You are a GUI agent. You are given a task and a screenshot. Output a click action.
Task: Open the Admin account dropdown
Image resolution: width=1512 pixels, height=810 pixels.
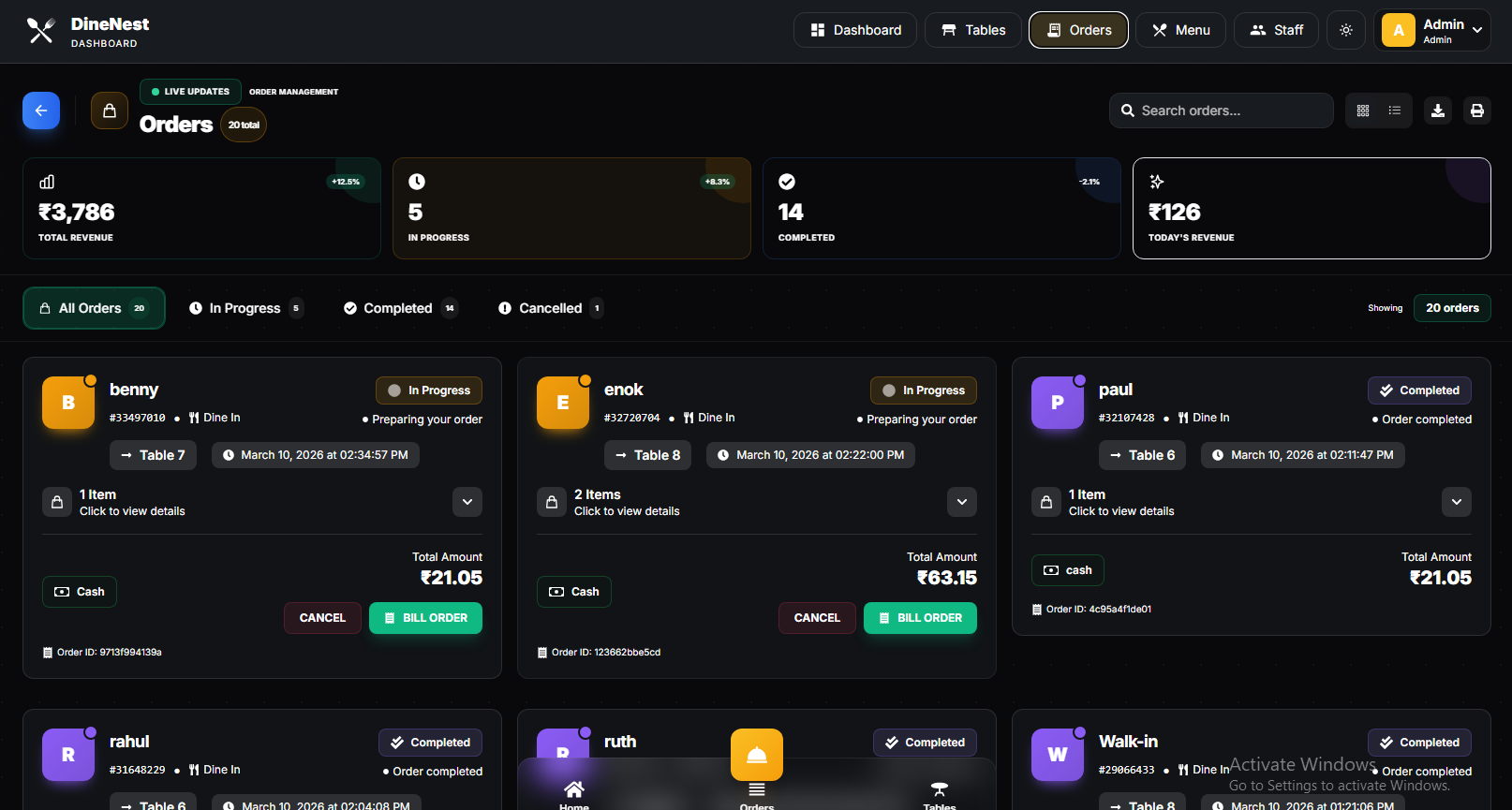[1431, 30]
